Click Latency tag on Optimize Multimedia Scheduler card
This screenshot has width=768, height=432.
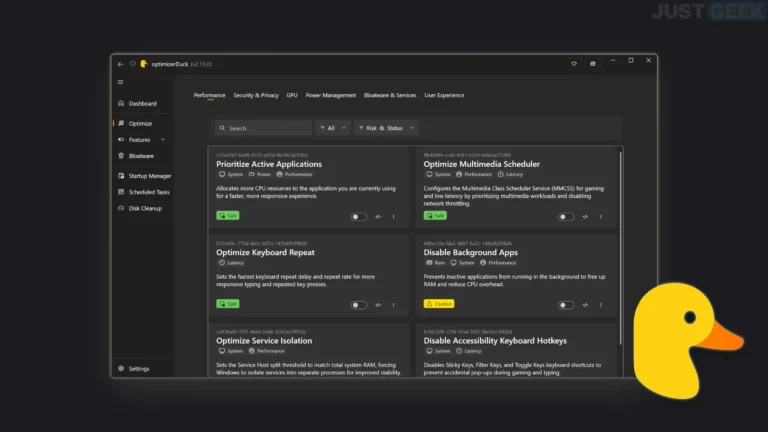point(510,174)
